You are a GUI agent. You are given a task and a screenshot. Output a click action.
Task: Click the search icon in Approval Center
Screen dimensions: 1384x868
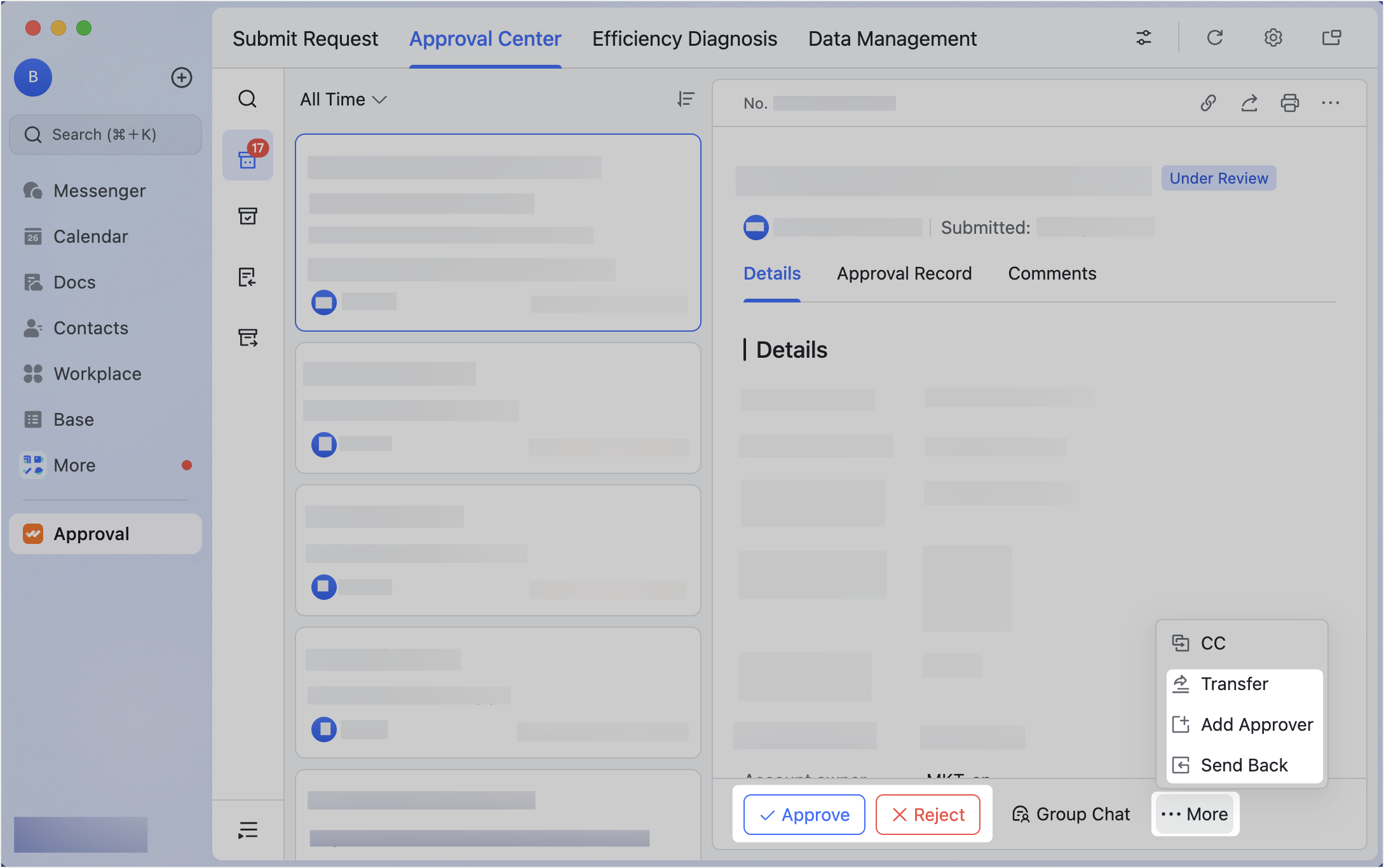click(248, 99)
